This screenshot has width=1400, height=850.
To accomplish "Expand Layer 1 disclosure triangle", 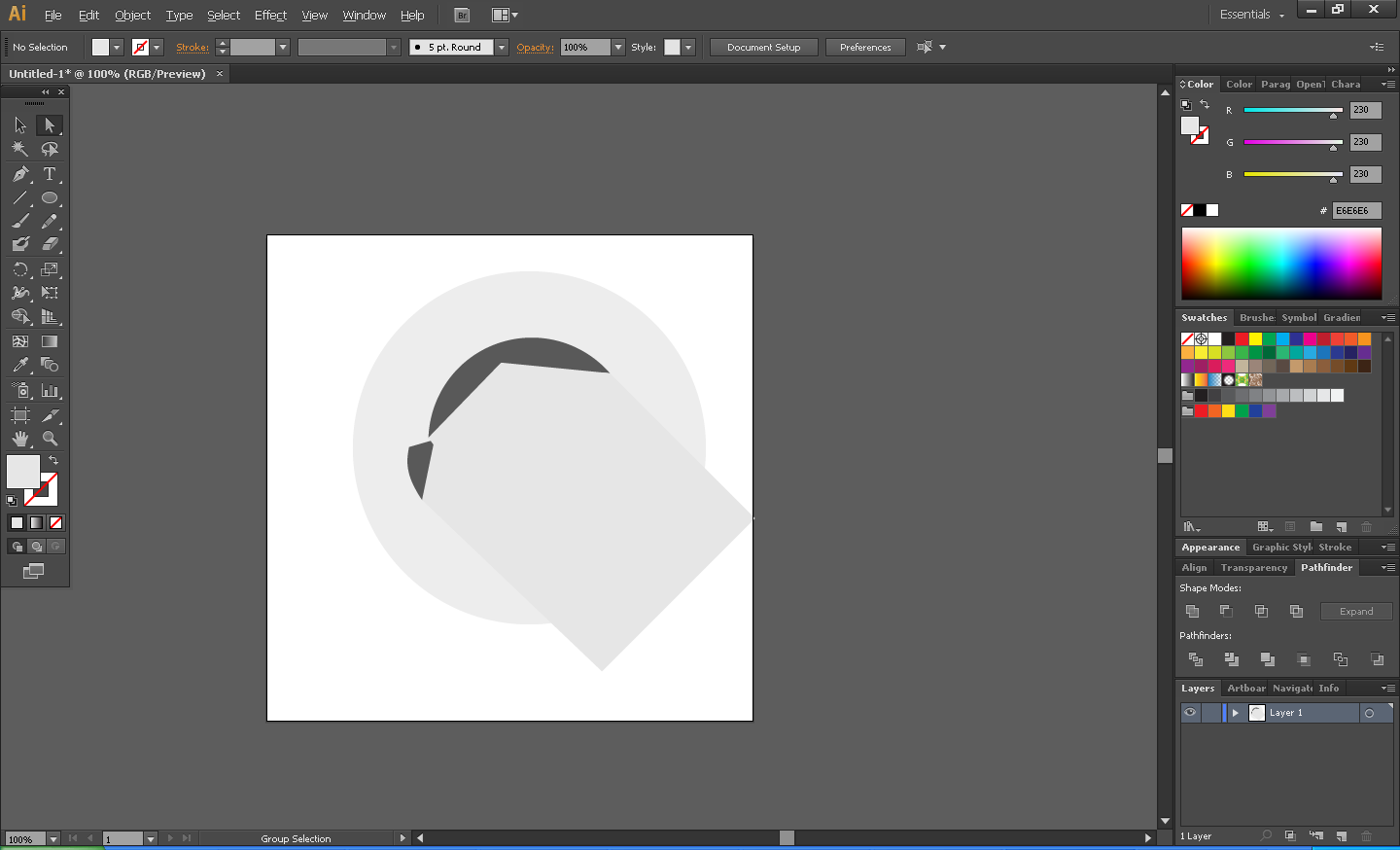I will [1236, 713].
